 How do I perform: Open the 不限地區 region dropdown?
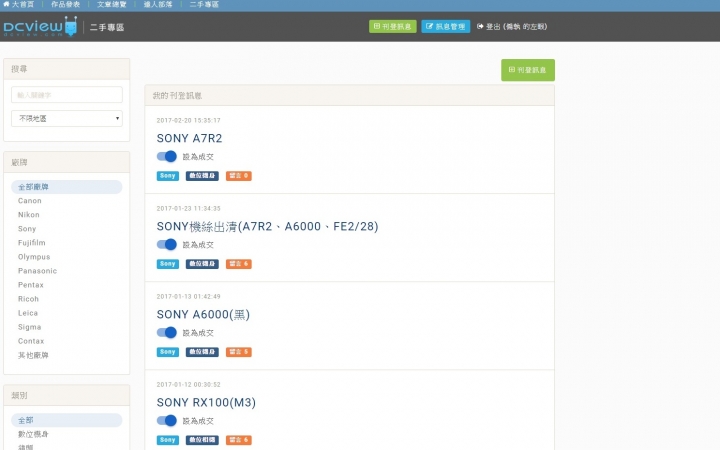tap(67, 118)
